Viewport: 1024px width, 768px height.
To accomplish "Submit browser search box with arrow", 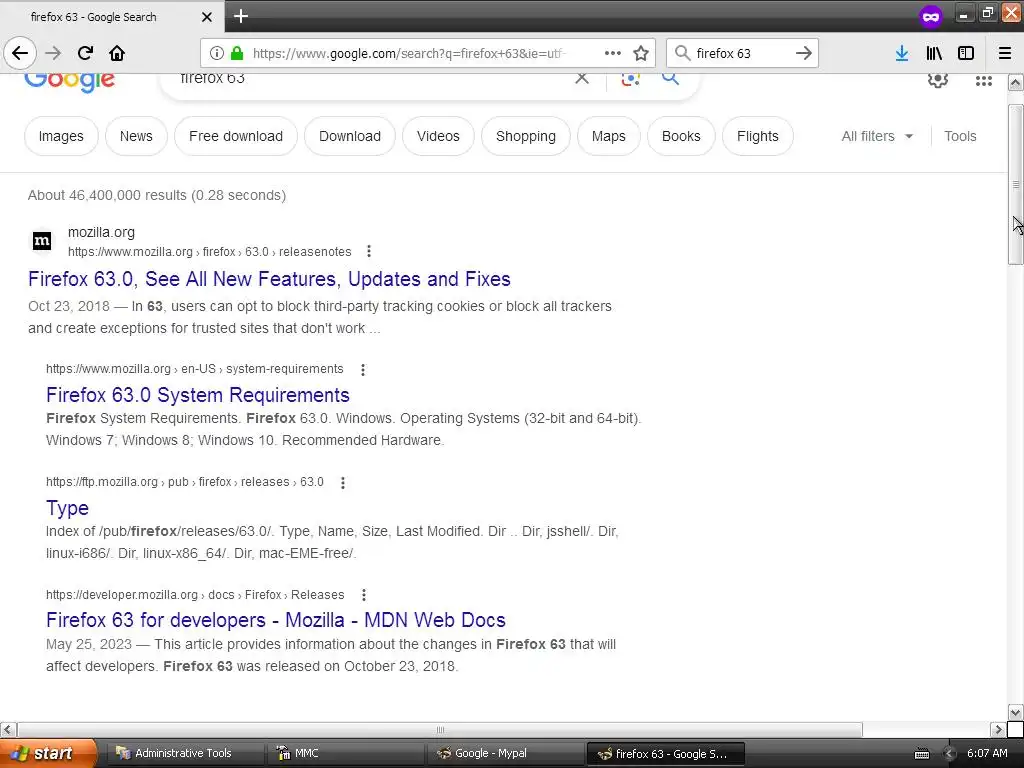I will [x=803, y=53].
